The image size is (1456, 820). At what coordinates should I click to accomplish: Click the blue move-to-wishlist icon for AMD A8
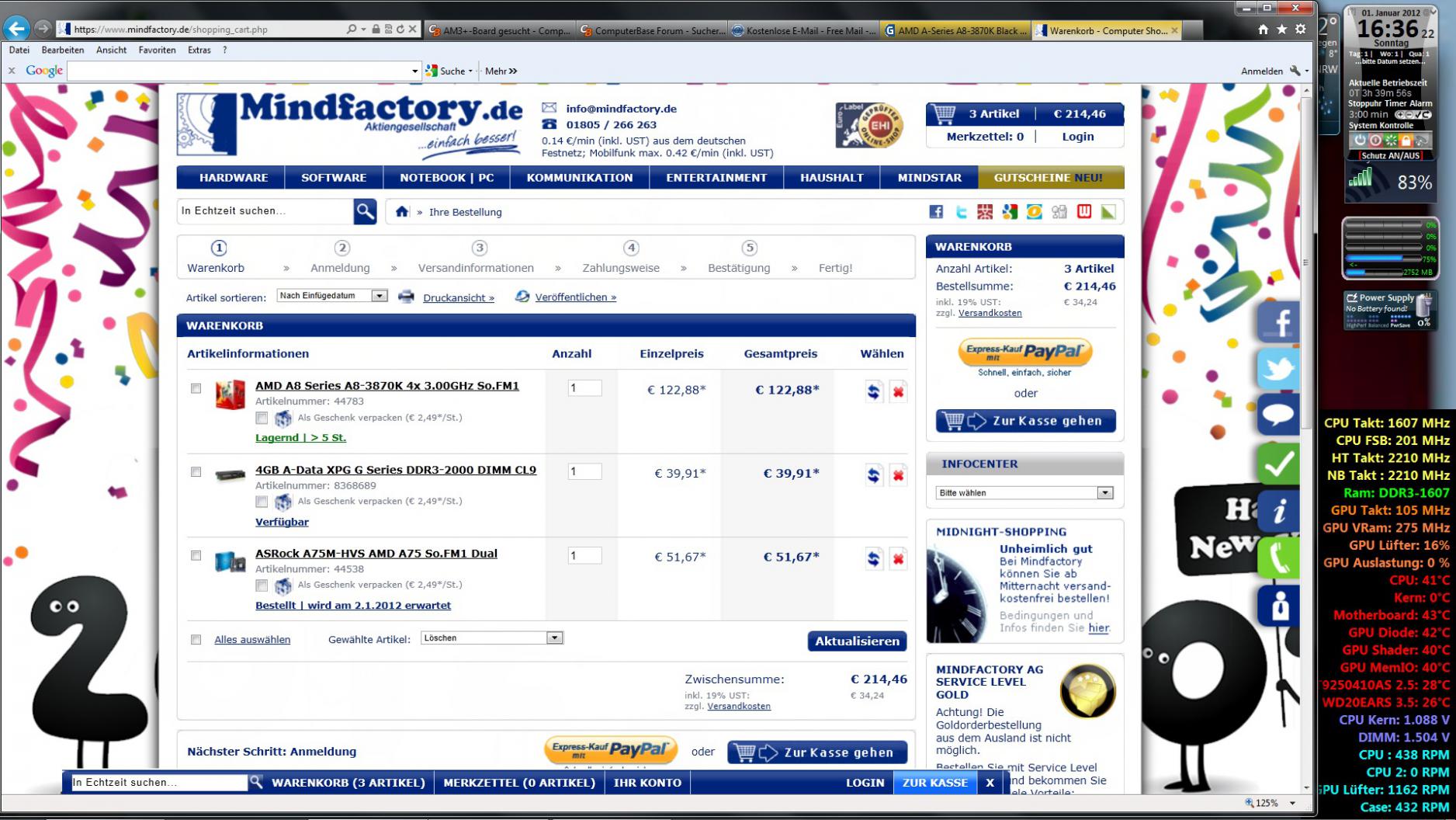pos(873,392)
